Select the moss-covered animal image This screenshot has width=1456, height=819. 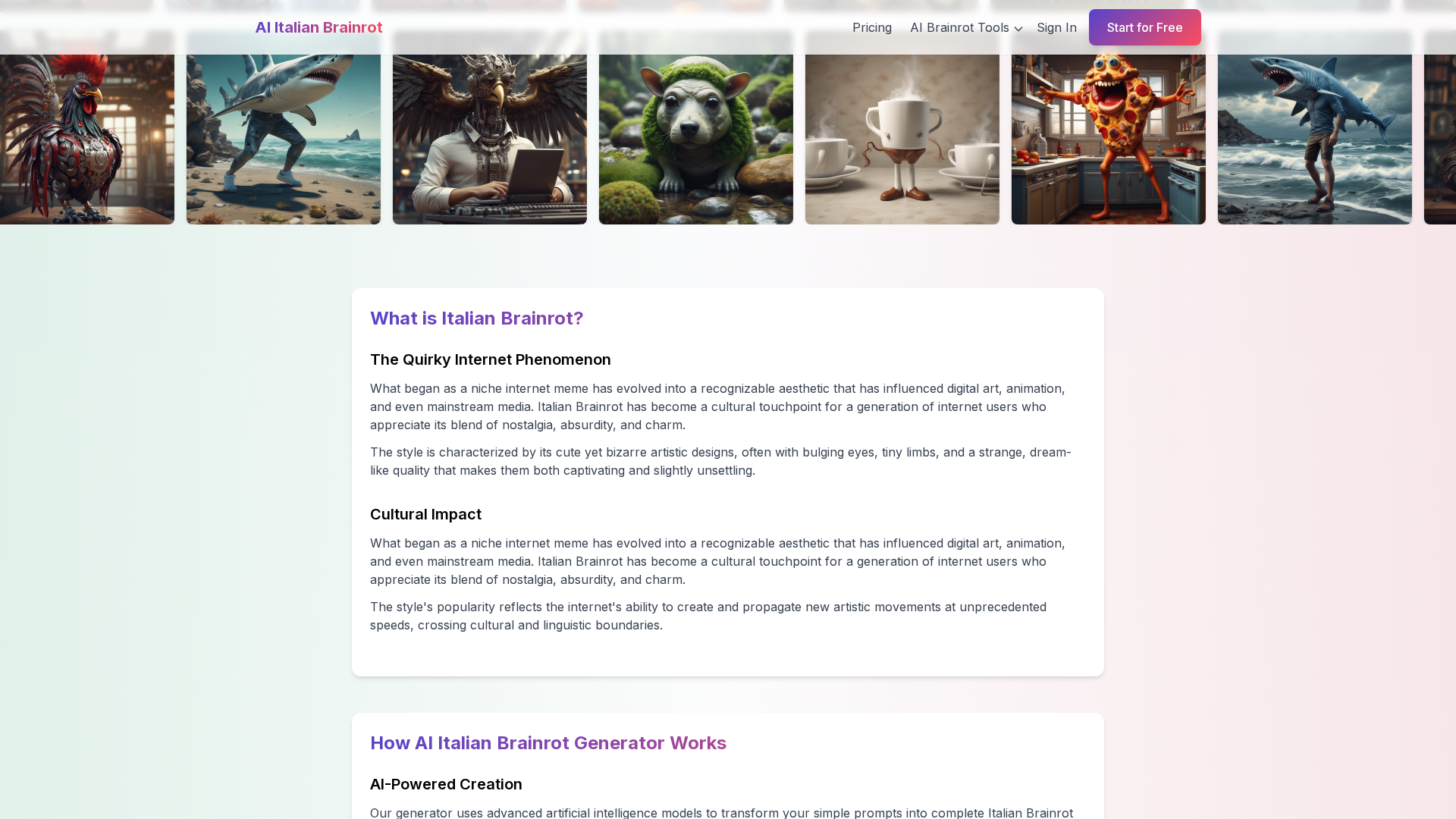point(696,127)
